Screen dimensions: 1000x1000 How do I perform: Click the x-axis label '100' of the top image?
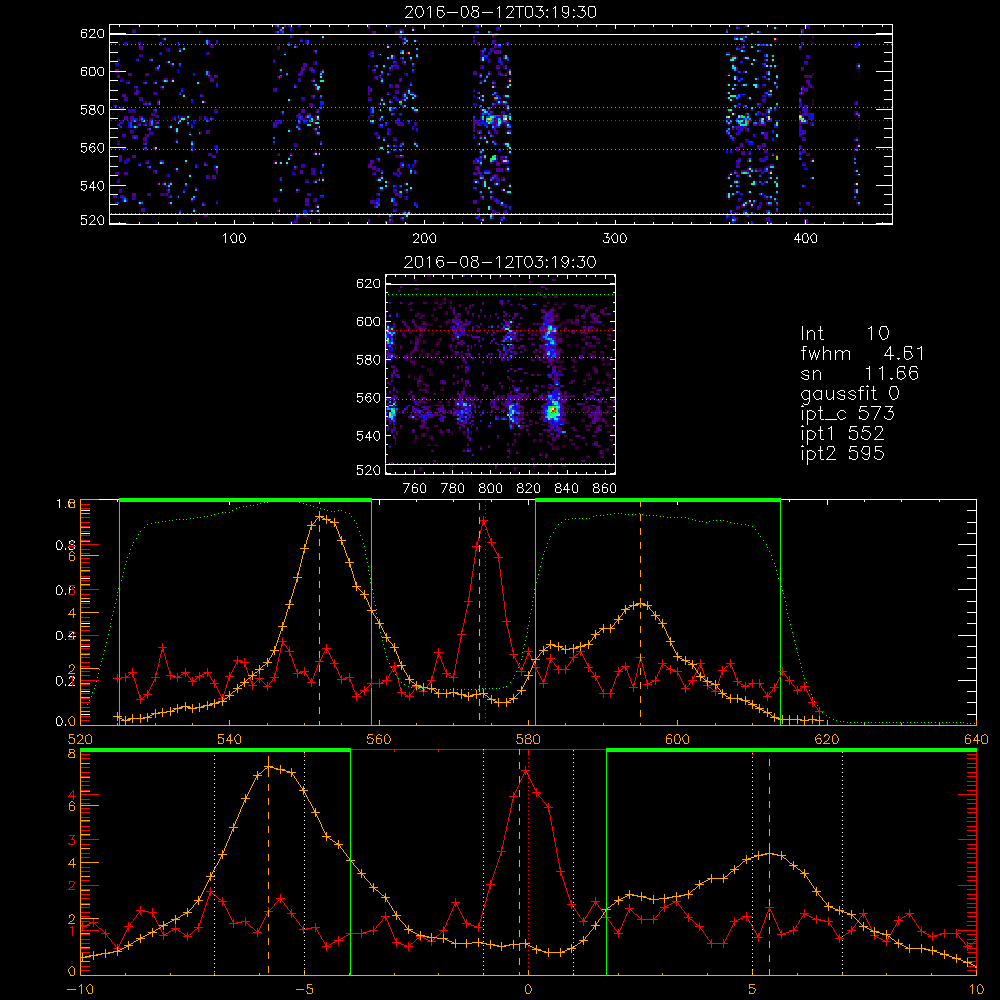click(234, 239)
